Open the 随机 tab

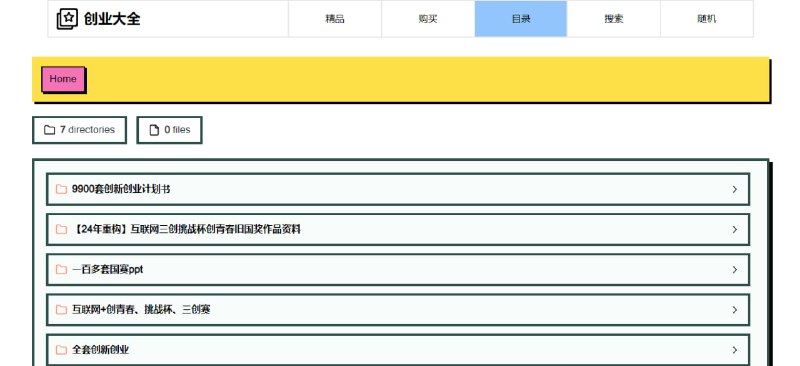click(x=707, y=19)
